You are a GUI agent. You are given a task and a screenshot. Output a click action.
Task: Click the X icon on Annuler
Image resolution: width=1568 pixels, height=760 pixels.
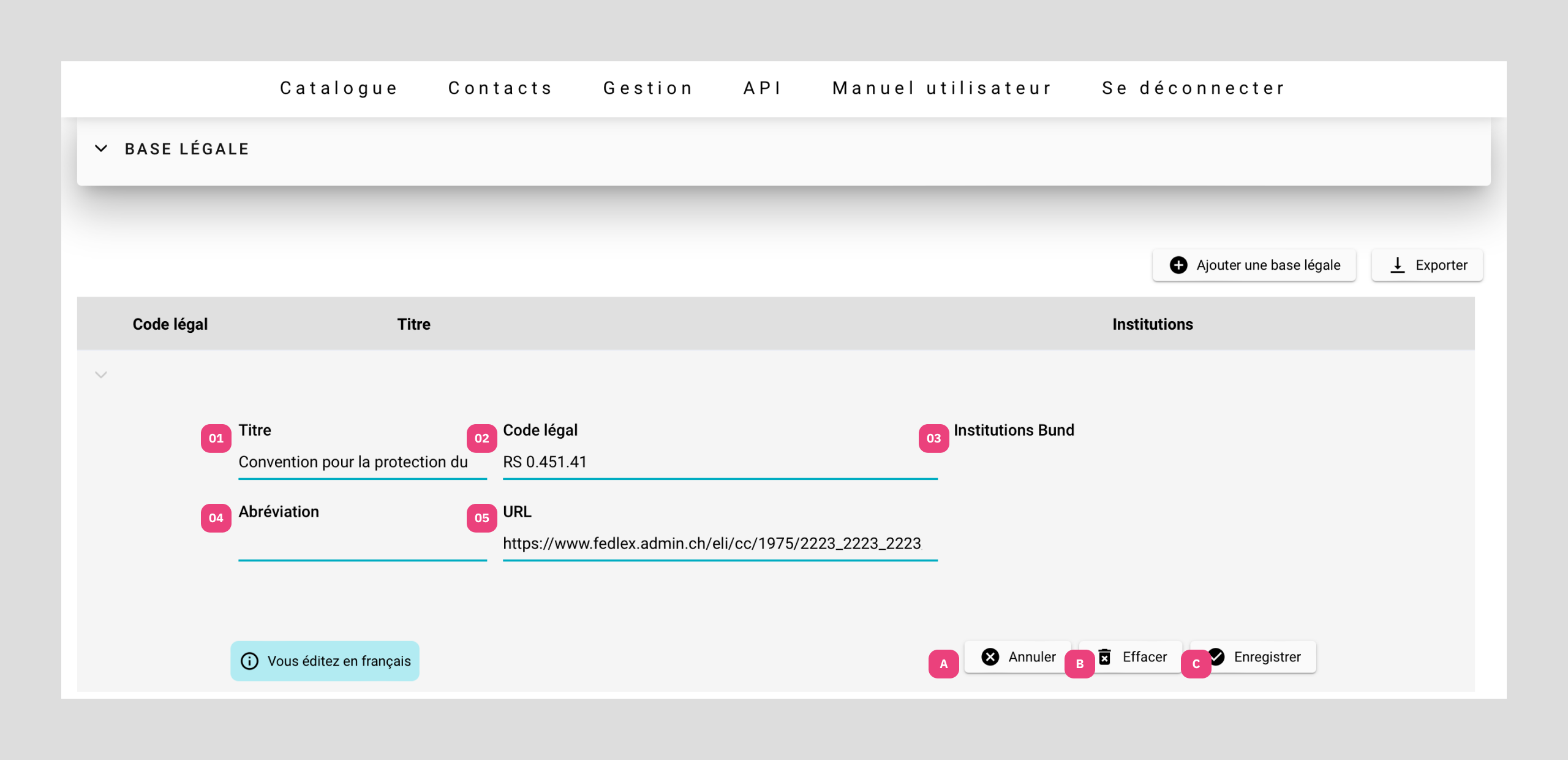click(x=990, y=656)
